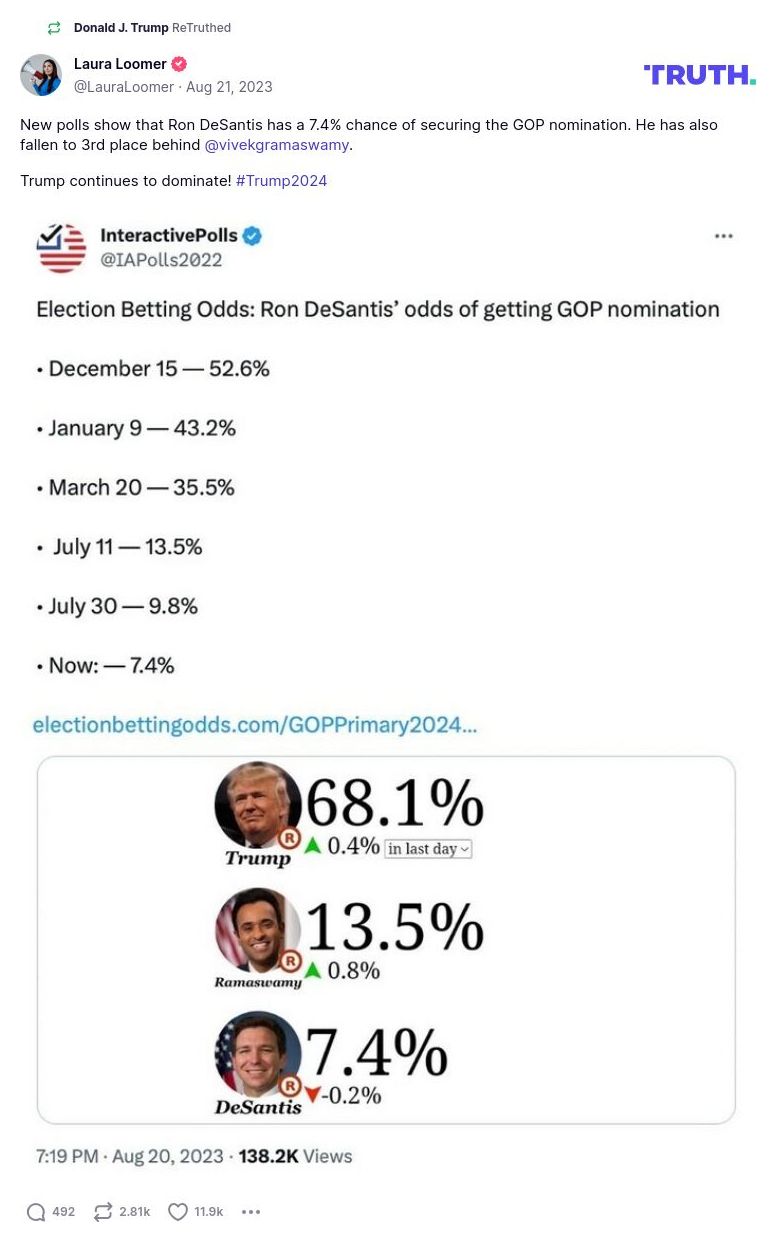The height and width of the screenshot is (1242, 777).
Task: Click the ReTruth icon next to the reply count
Action: click(102, 1211)
